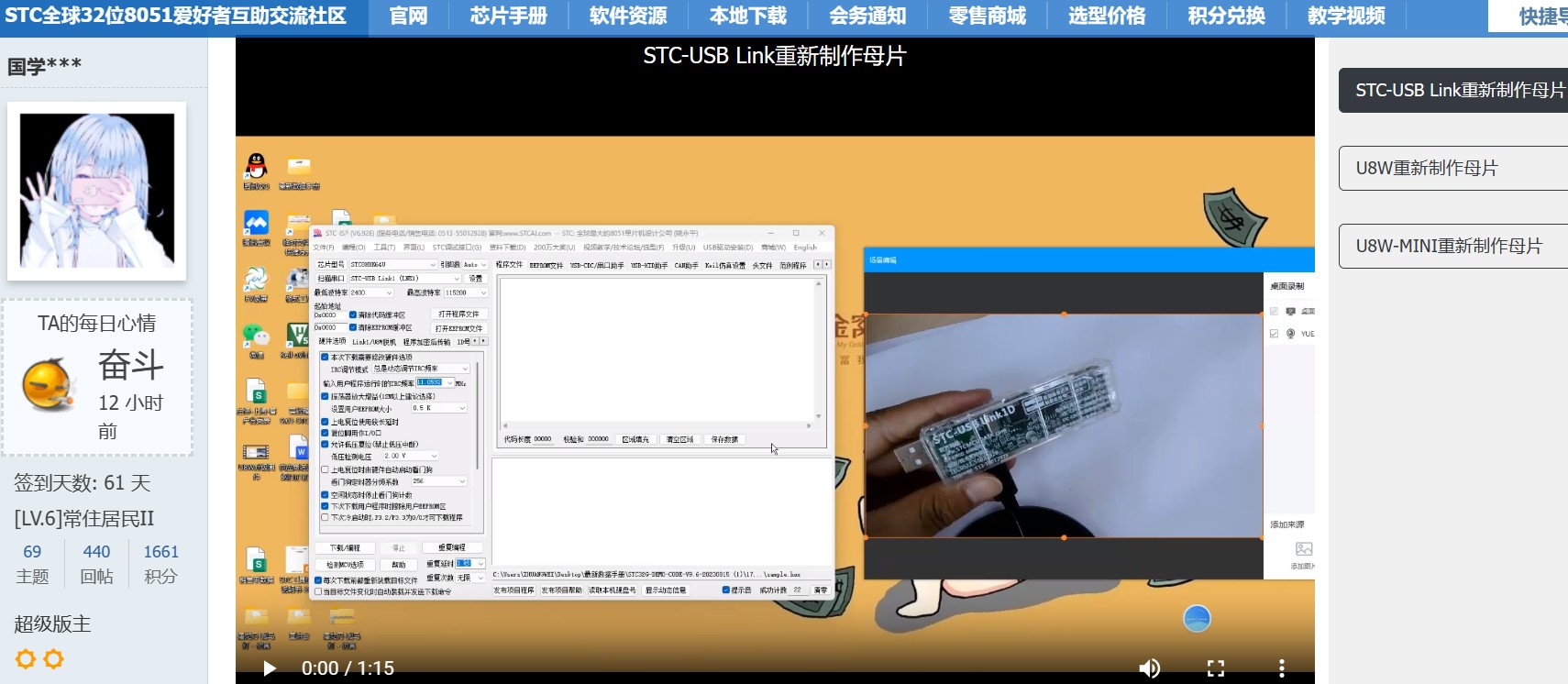Image resolution: width=1568 pixels, height=684 pixels.
Task: Open the 芯片型号 chip model dropdown
Action: [393, 264]
